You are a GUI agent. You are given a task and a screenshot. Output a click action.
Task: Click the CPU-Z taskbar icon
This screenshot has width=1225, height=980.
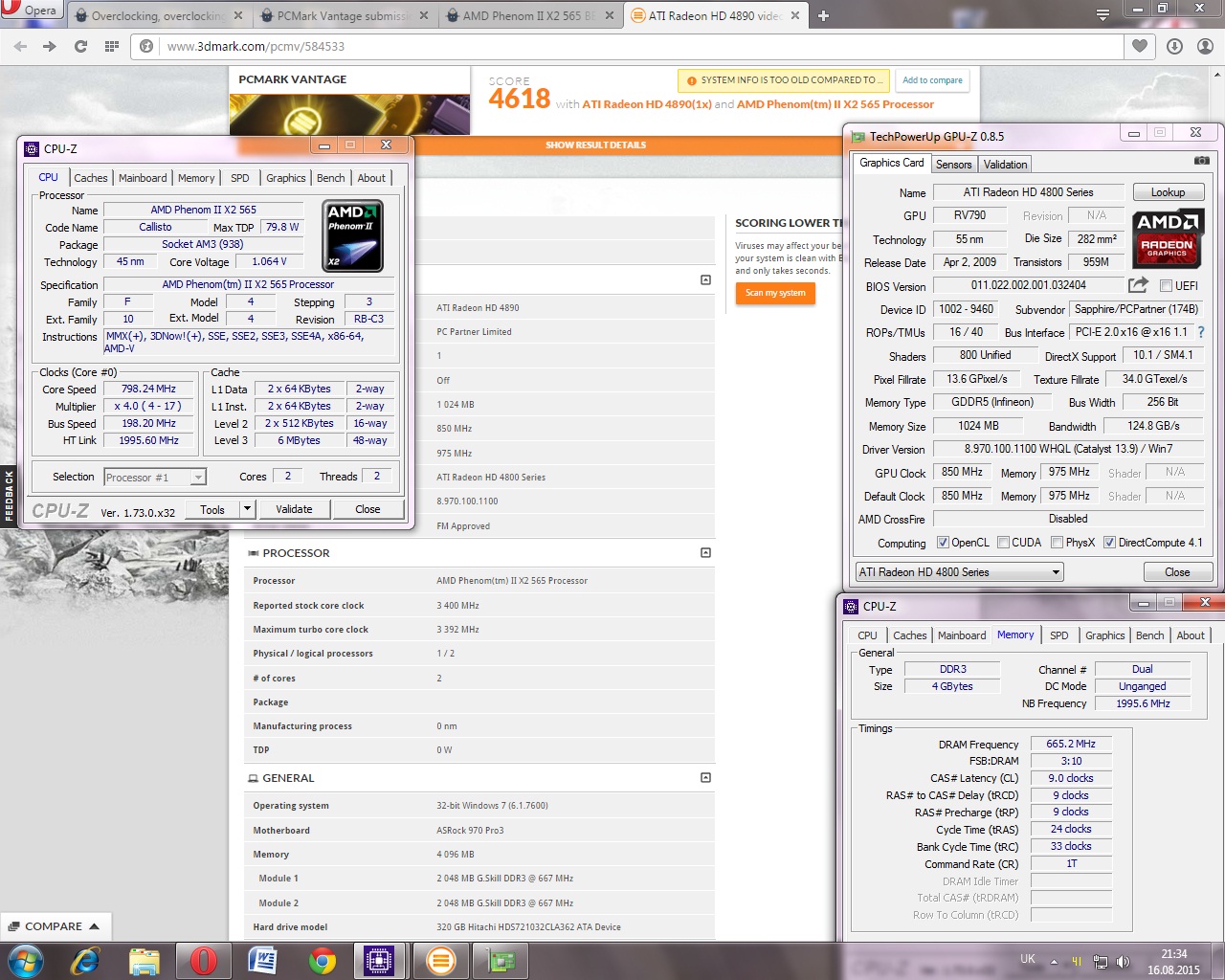pos(379,960)
